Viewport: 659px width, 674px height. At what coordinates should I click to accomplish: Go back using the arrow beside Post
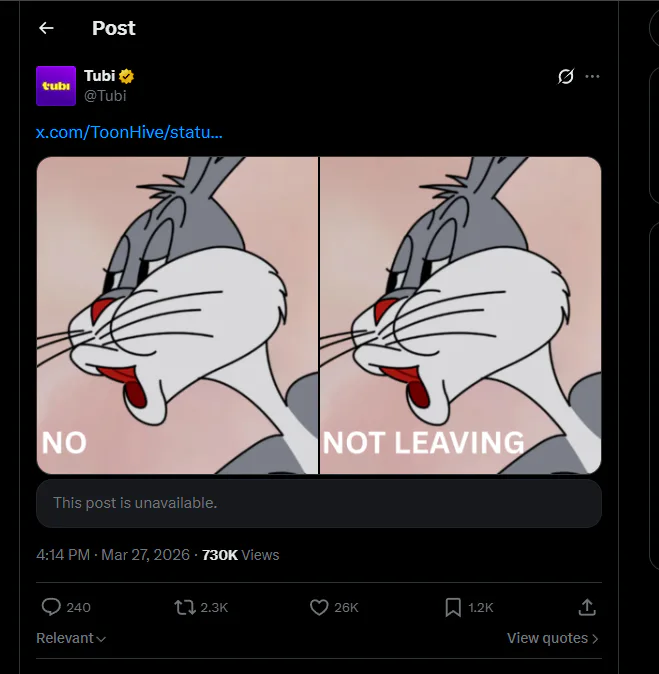tap(46, 28)
